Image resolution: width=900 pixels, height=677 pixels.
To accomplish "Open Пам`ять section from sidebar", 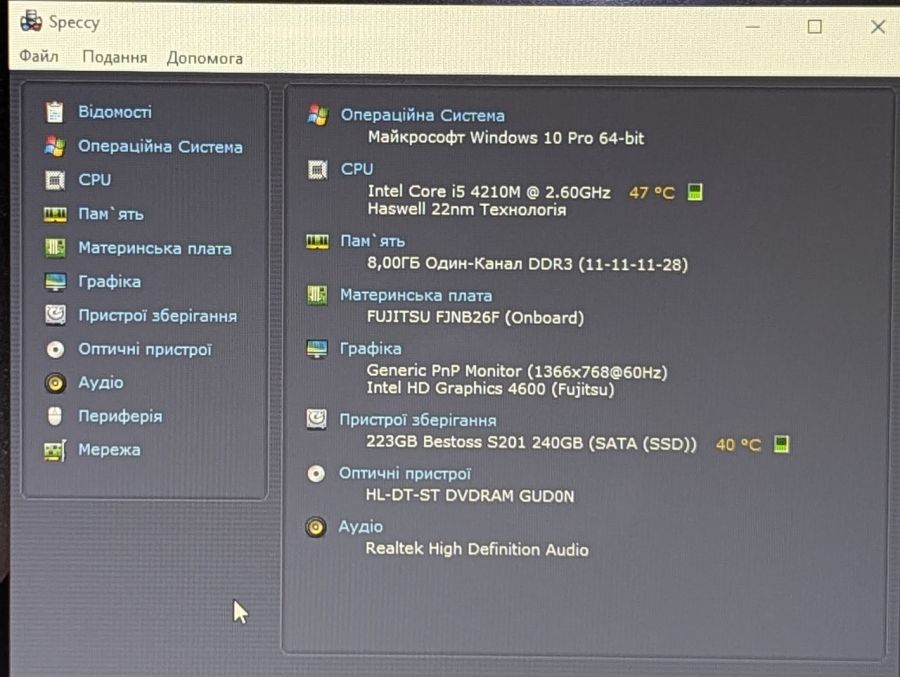I will tap(111, 214).
